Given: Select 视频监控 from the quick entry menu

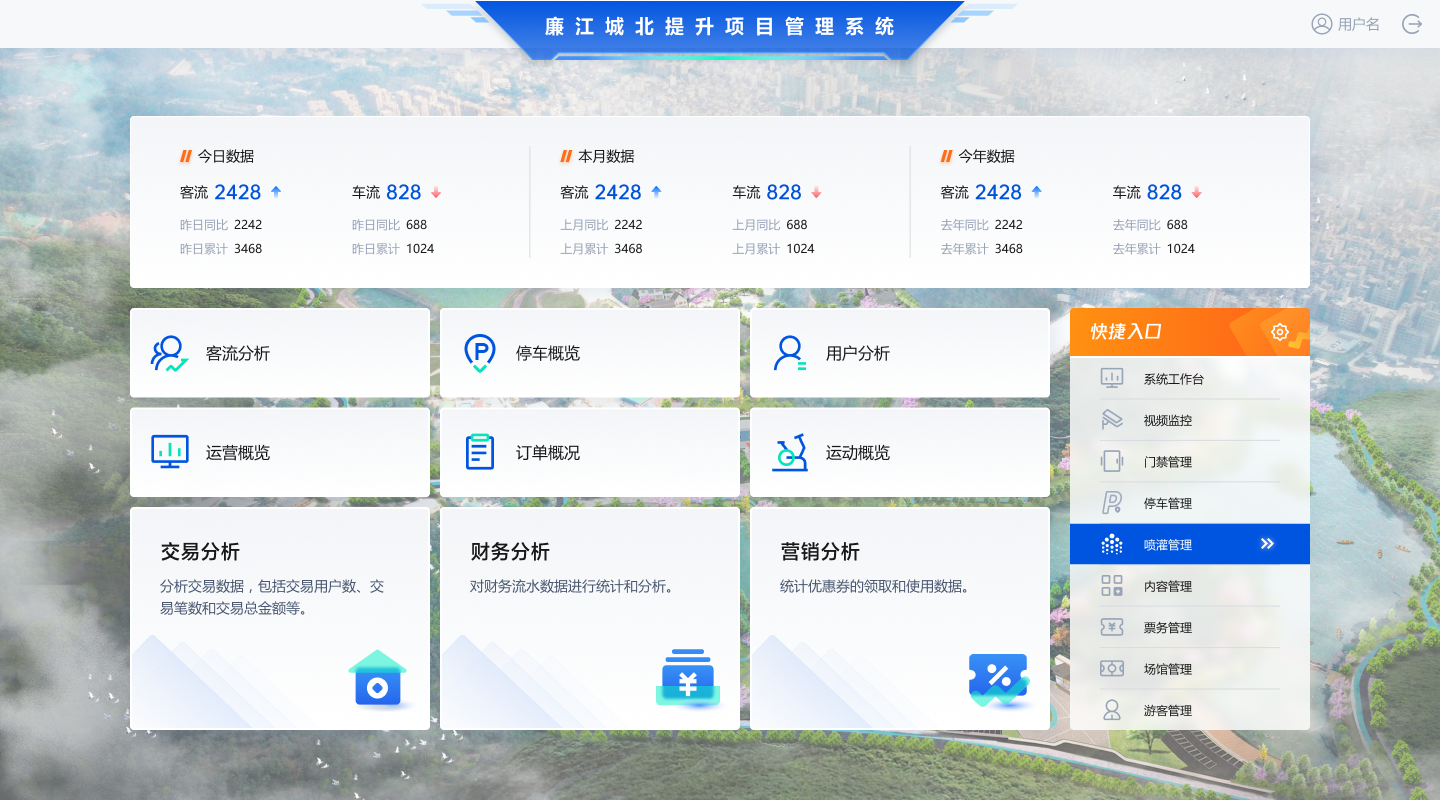Looking at the screenshot, I should pos(1167,421).
